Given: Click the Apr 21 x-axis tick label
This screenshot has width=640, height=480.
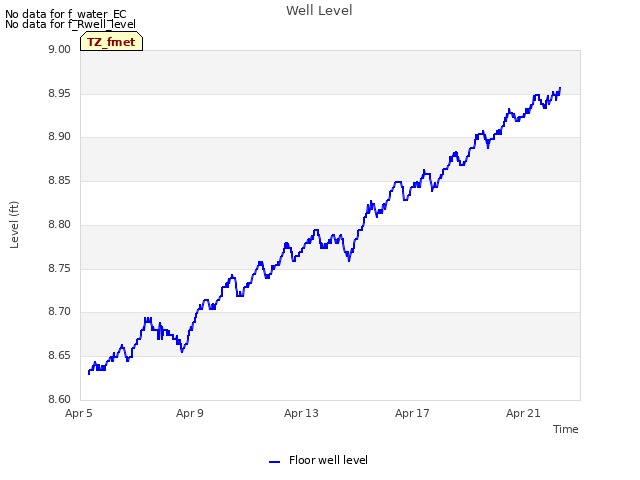Looking at the screenshot, I should coord(523,413).
